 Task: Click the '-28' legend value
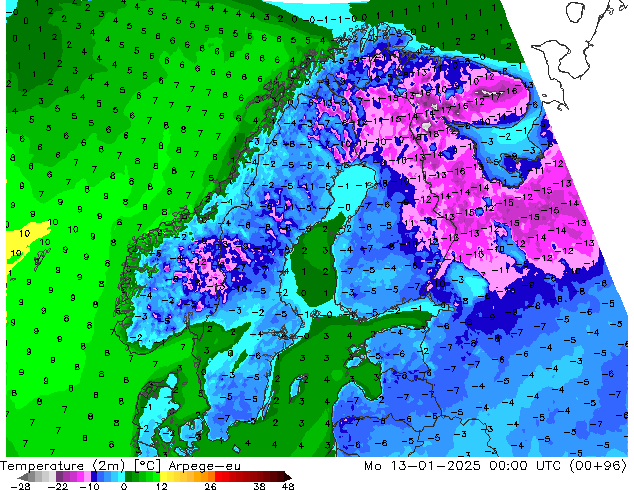point(20,486)
